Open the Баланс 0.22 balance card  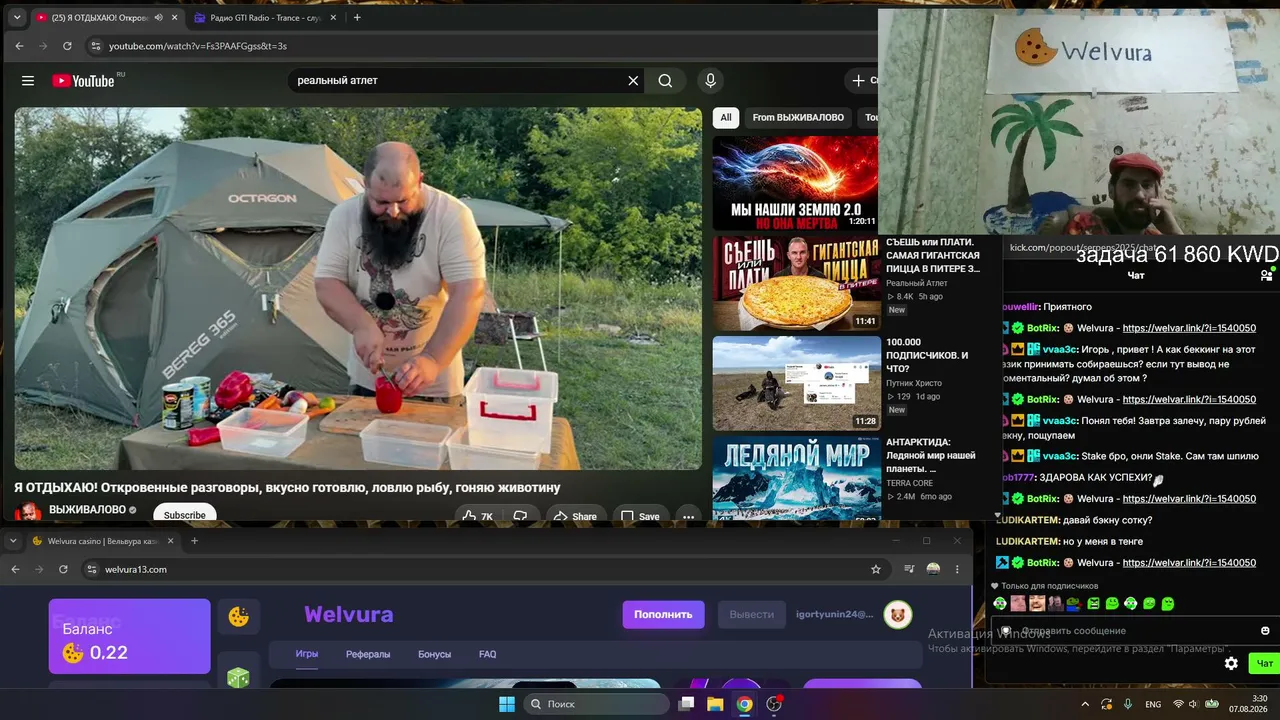pyautogui.click(x=130, y=636)
